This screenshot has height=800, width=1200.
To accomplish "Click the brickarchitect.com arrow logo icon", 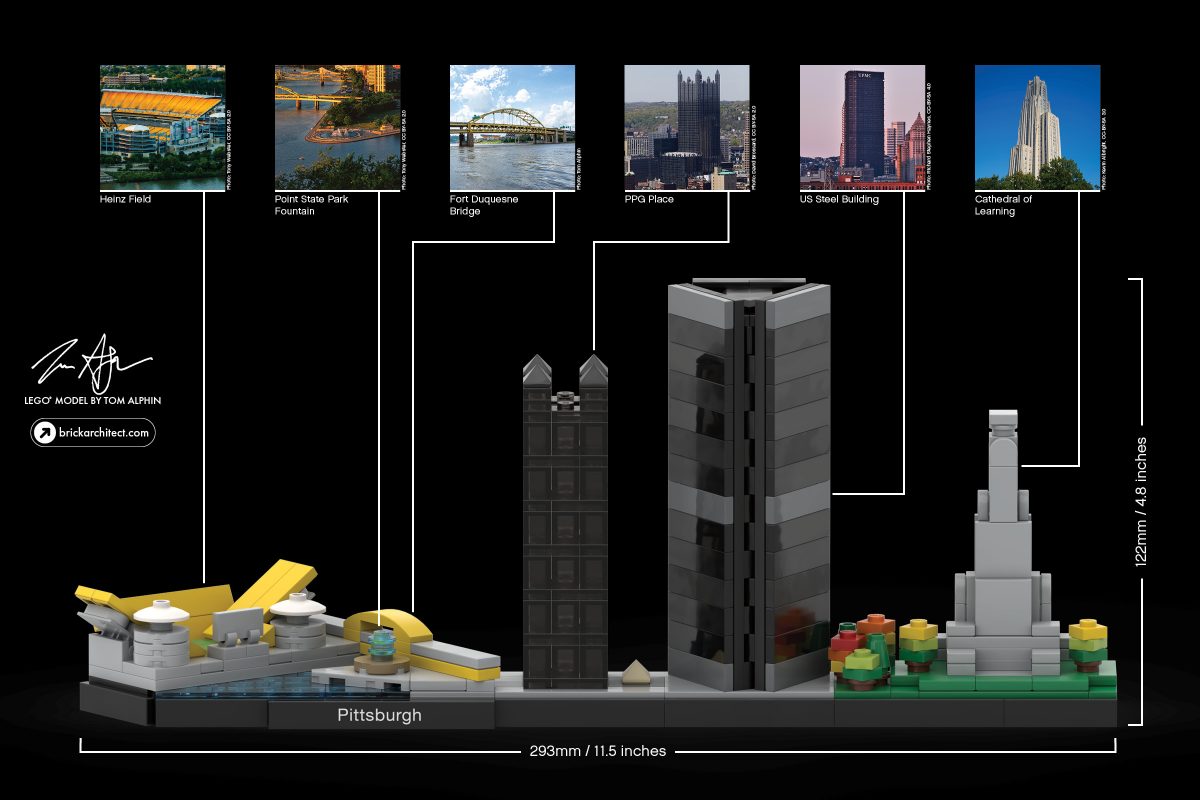I will click(44, 432).
